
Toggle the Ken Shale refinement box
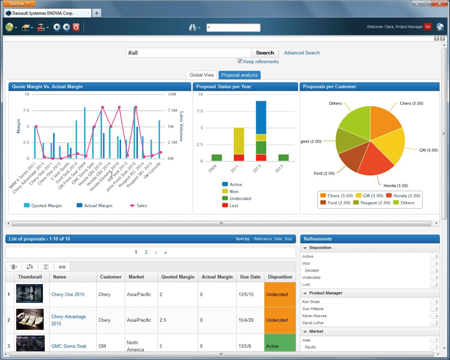(x=434, y=302)
